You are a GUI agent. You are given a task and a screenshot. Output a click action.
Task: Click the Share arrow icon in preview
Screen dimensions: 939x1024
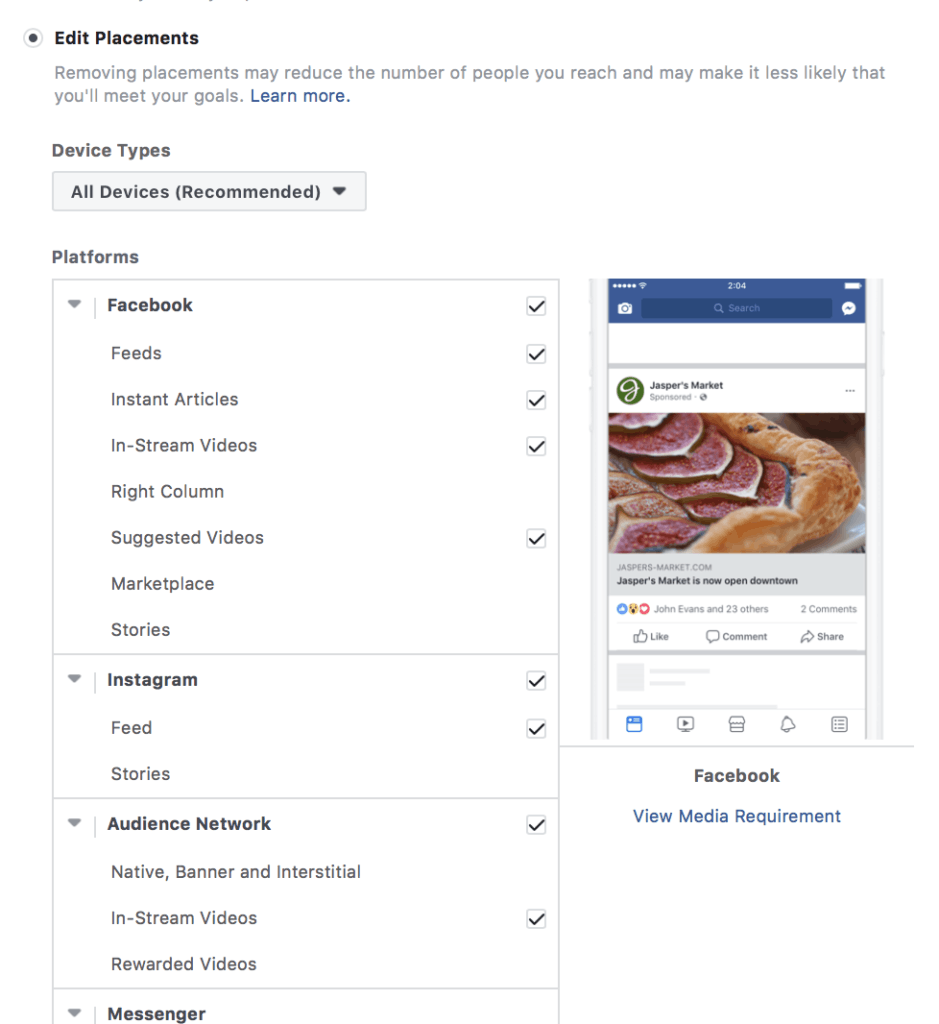point(807,636)
